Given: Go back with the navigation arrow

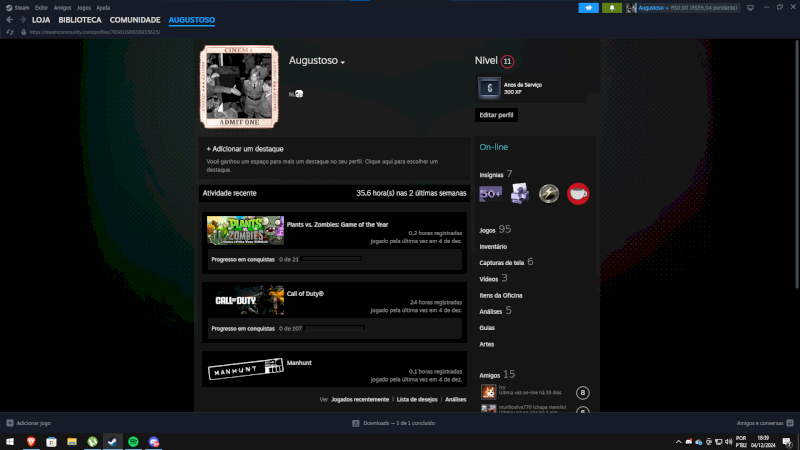Looking at the screenshot, I should (x=9, y=20).
